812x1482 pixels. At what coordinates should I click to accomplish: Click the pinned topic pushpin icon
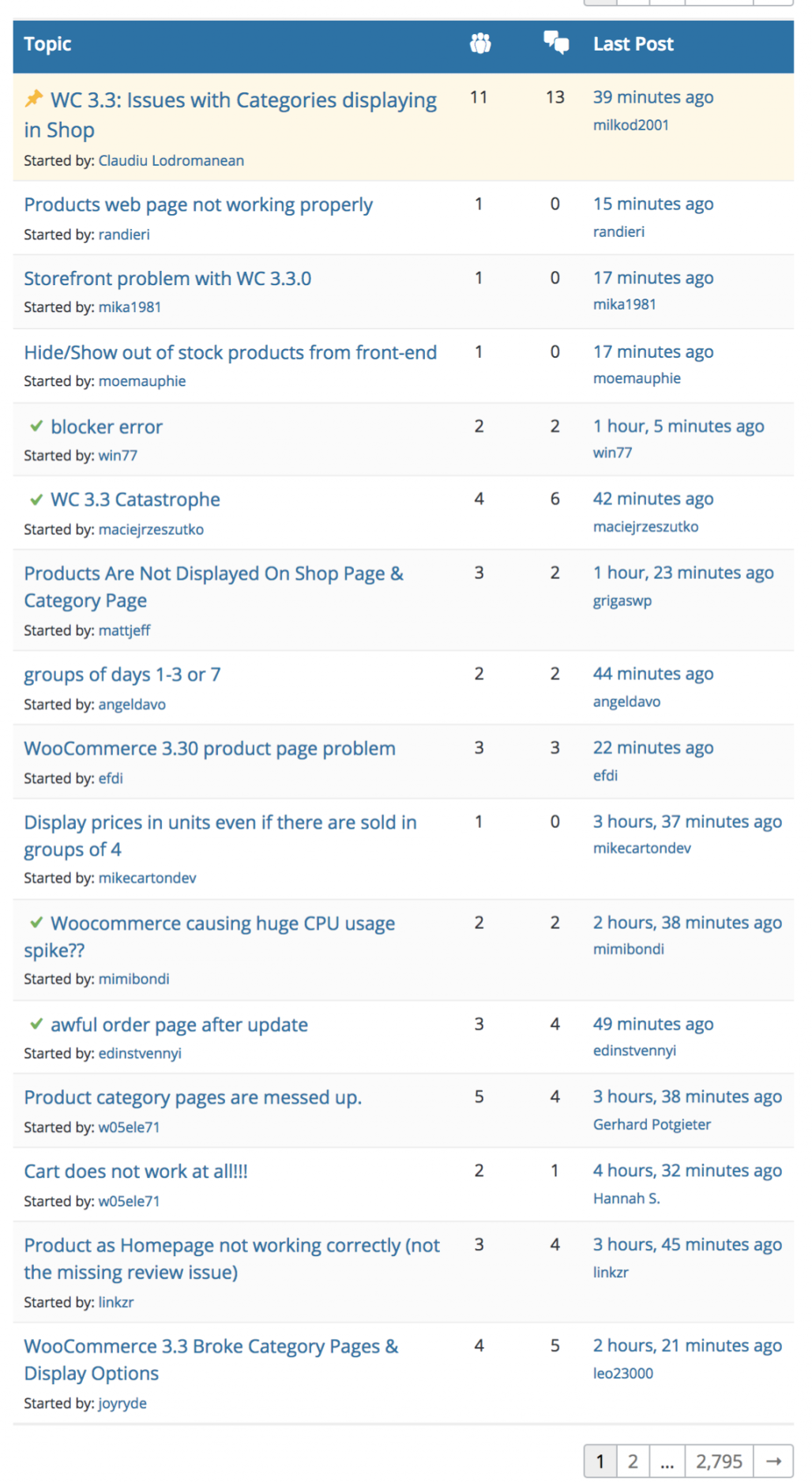(x=34, y=99)
